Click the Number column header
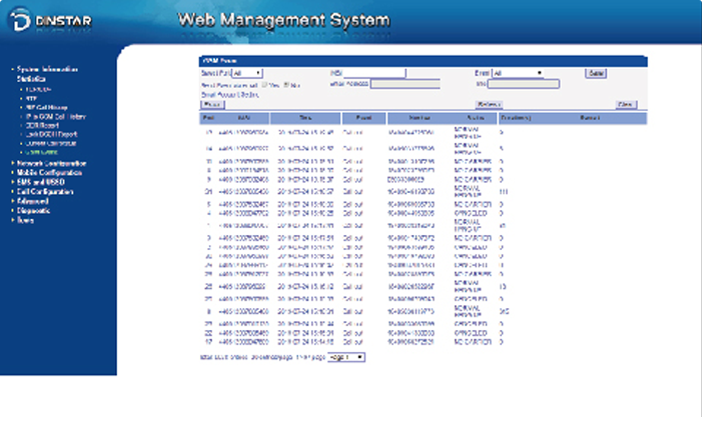This screenshot has width=702, height=429. [x=419, y=118]
